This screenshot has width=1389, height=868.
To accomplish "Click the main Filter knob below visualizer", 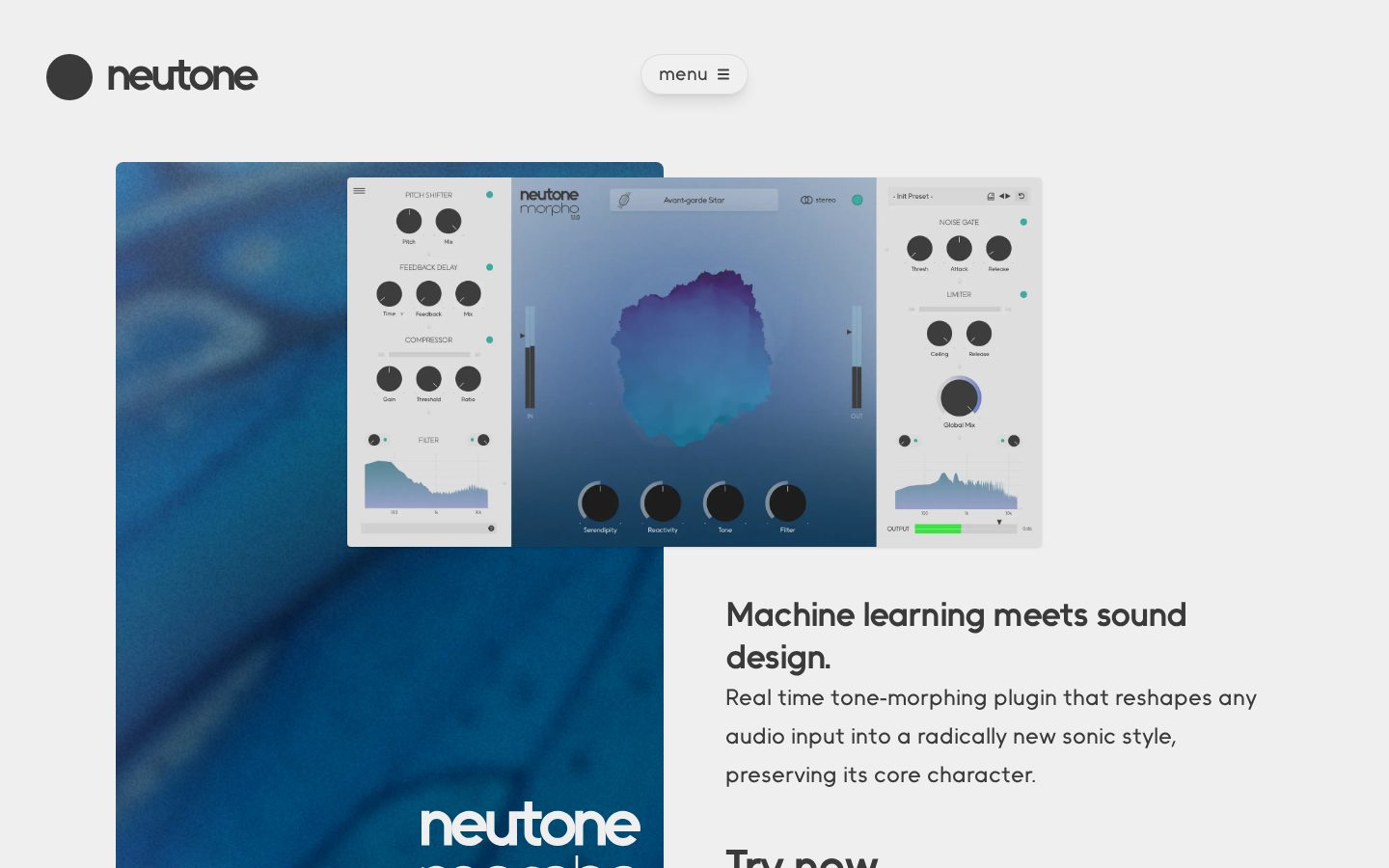I will (x=787, y=502).
